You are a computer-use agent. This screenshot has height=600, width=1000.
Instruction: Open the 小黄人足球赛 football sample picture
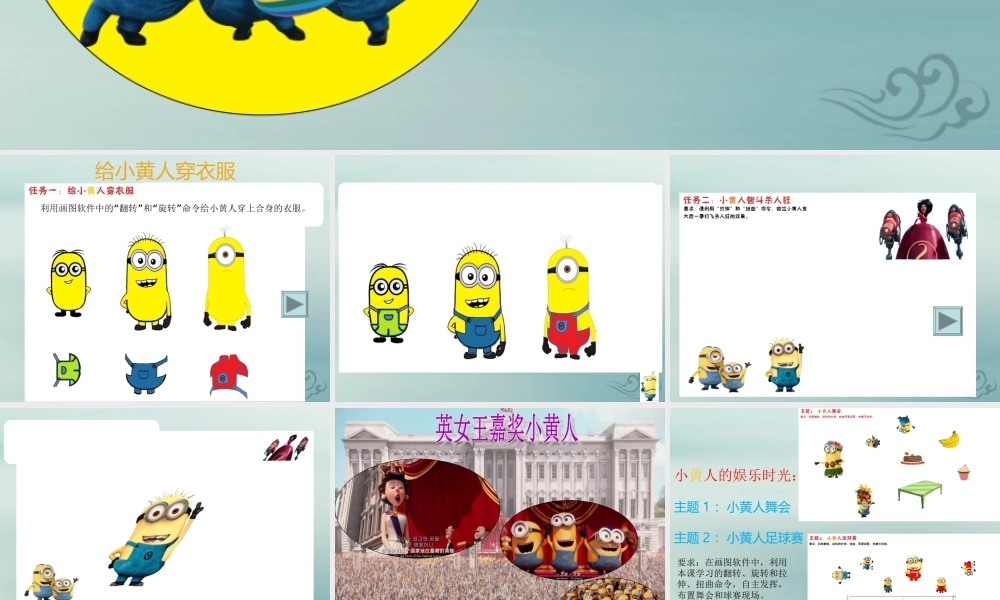tap(904, 567)
